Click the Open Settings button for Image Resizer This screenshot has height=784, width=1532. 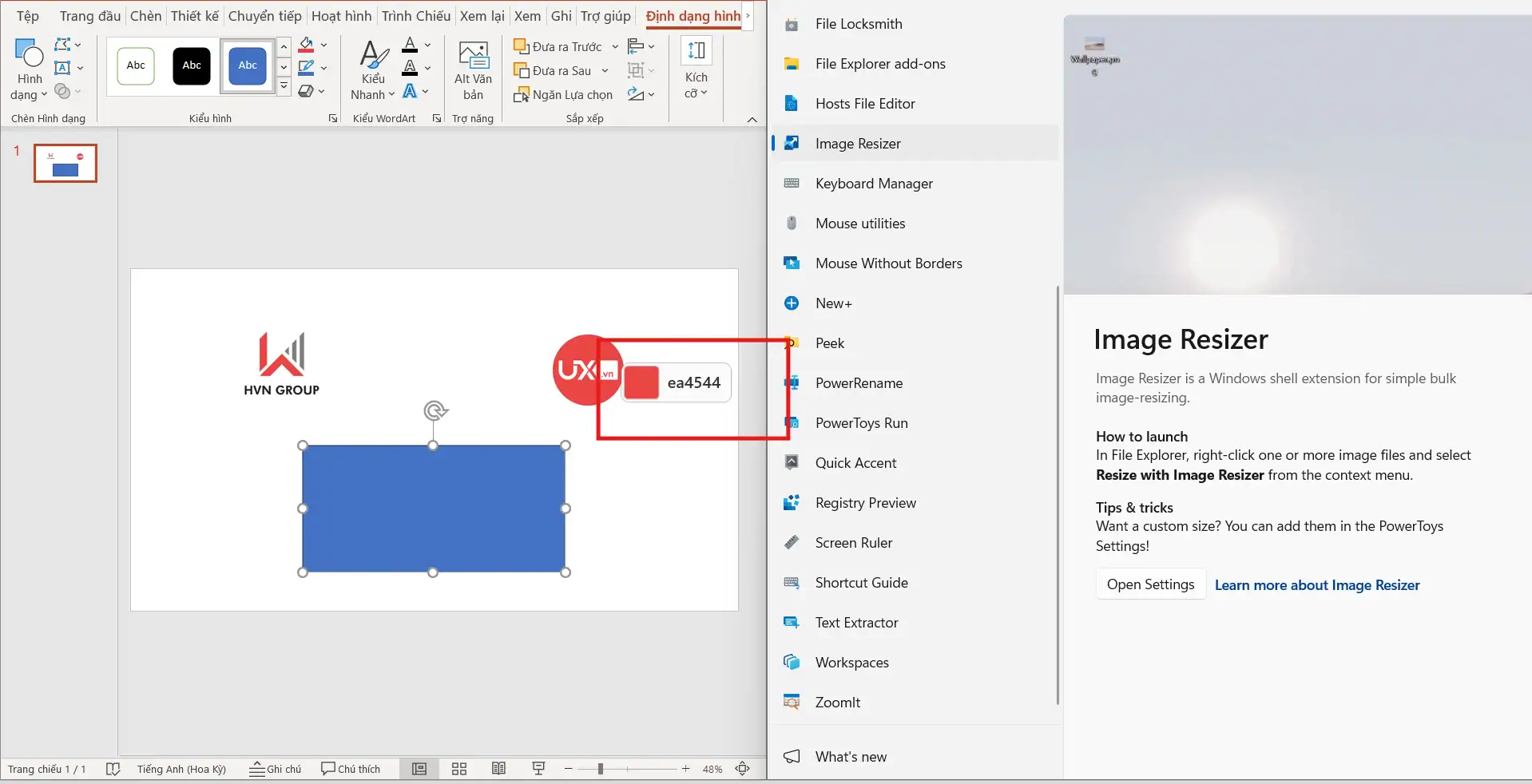[1150, 584]
